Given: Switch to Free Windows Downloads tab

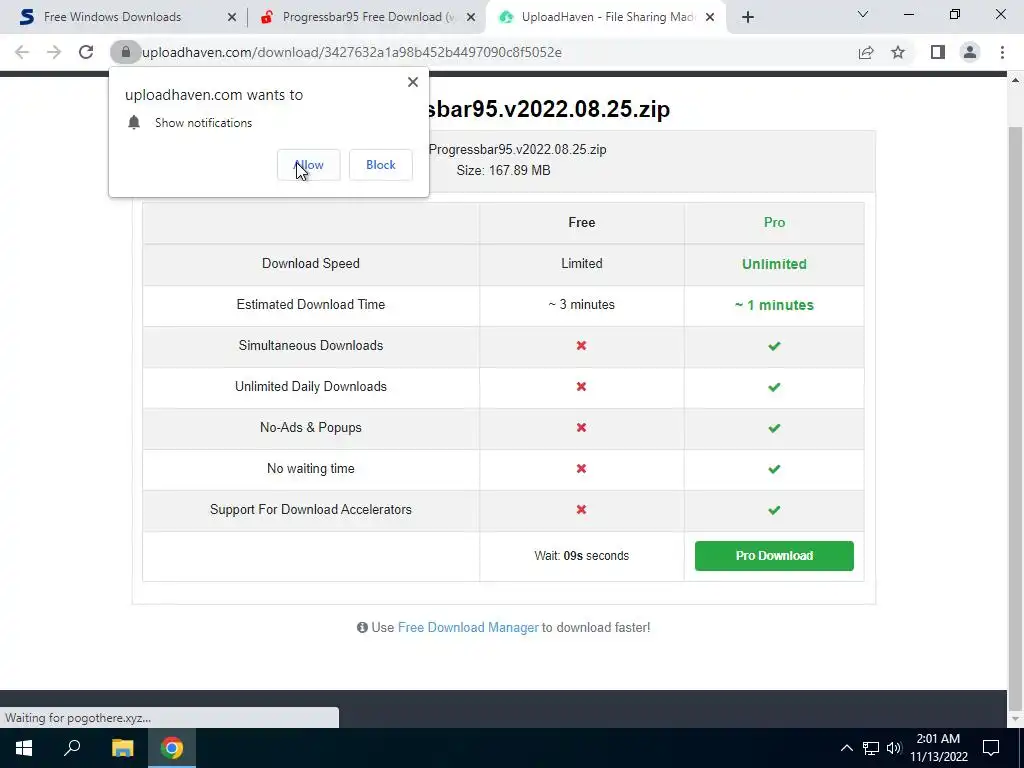Looking at the screenshot, I should click(112, 17).
